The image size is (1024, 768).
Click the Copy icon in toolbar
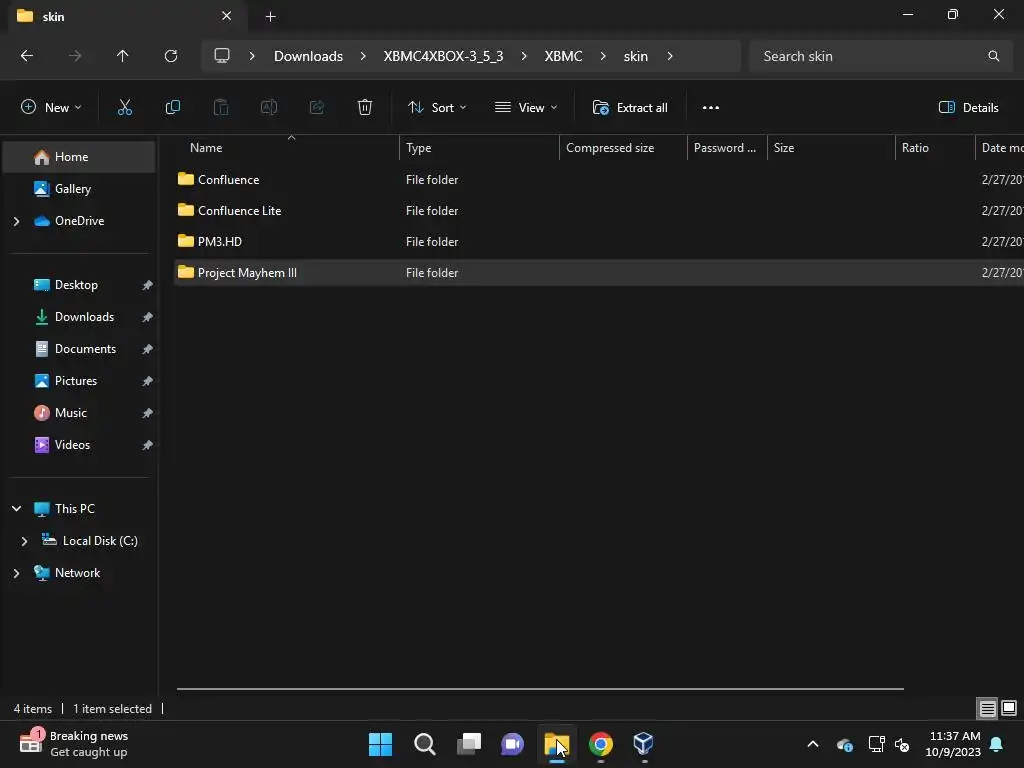[x=172, y=108]
